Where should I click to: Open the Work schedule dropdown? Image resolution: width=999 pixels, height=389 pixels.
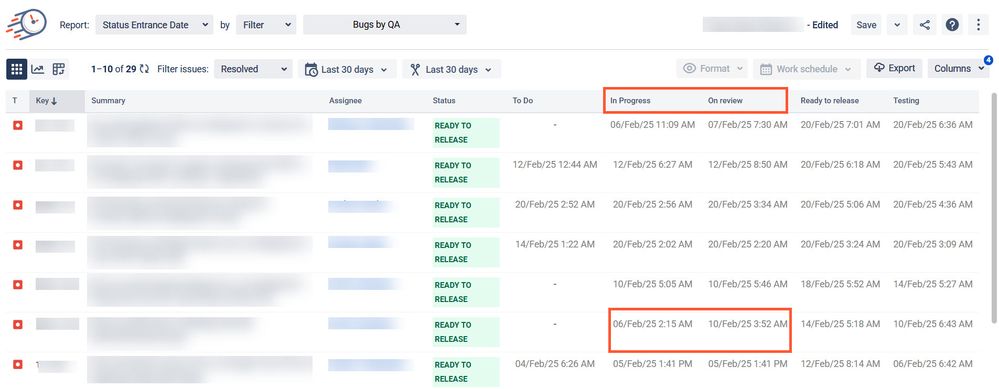(807, 69)
